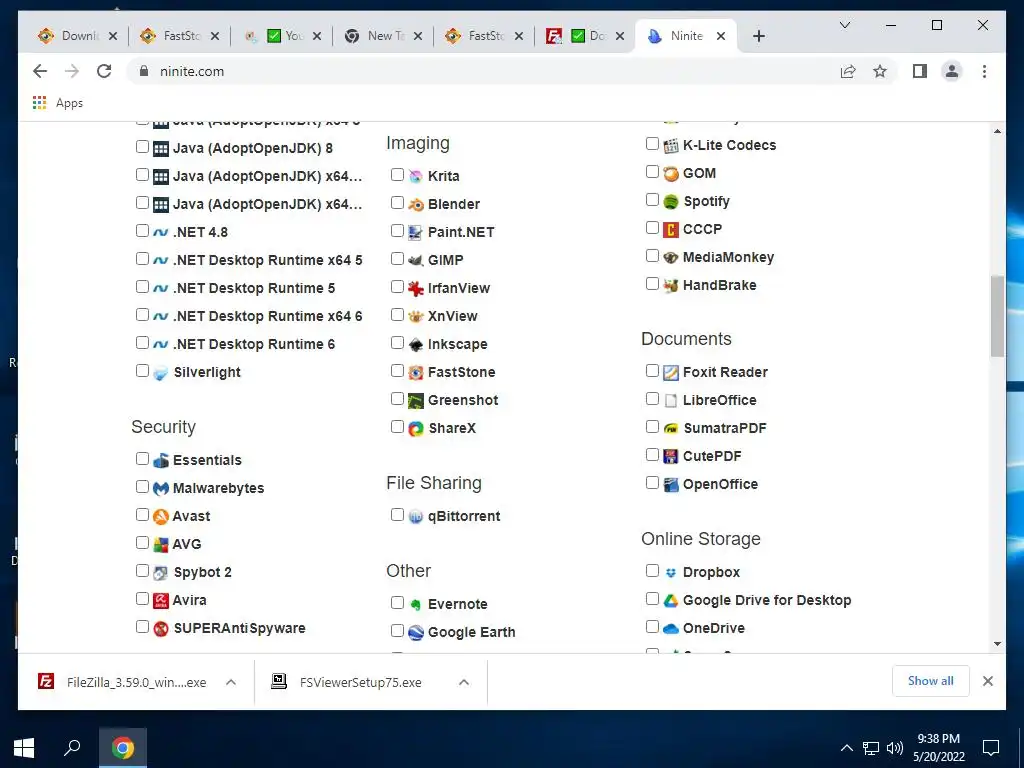This screenshot has height=768, width=1024.
Task: Go back to previous page
Action: coord(40,71)
